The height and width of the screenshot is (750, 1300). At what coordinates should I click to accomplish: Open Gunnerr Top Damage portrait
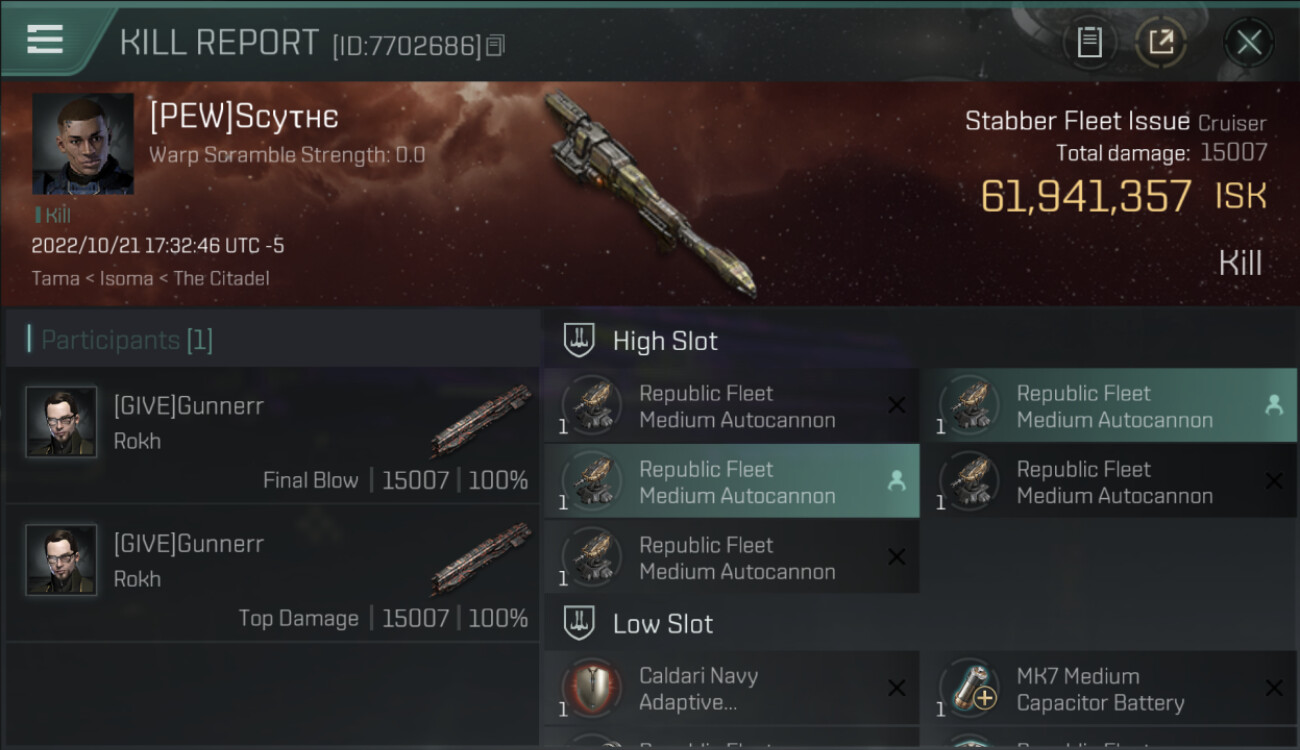point(61,560)
